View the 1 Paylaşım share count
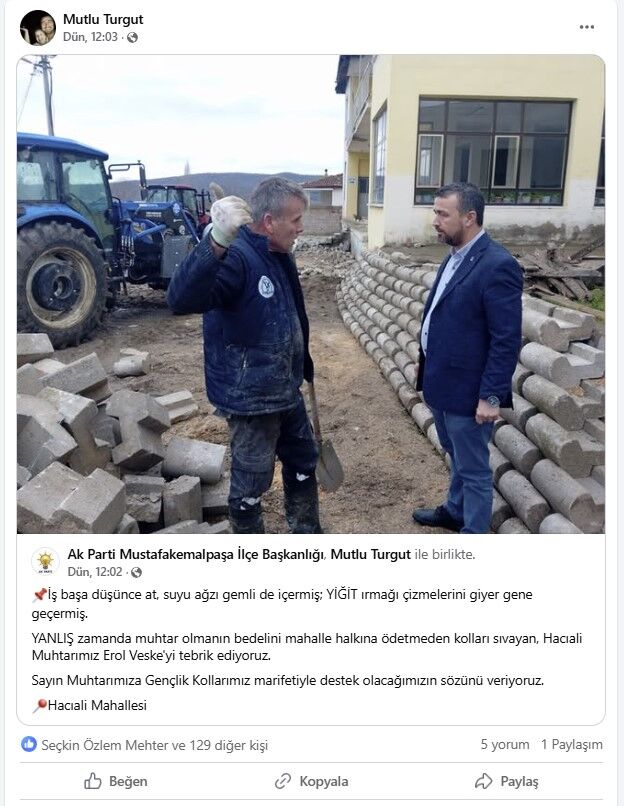The width and height of the screenshot is (624, 806). (572, 744)
